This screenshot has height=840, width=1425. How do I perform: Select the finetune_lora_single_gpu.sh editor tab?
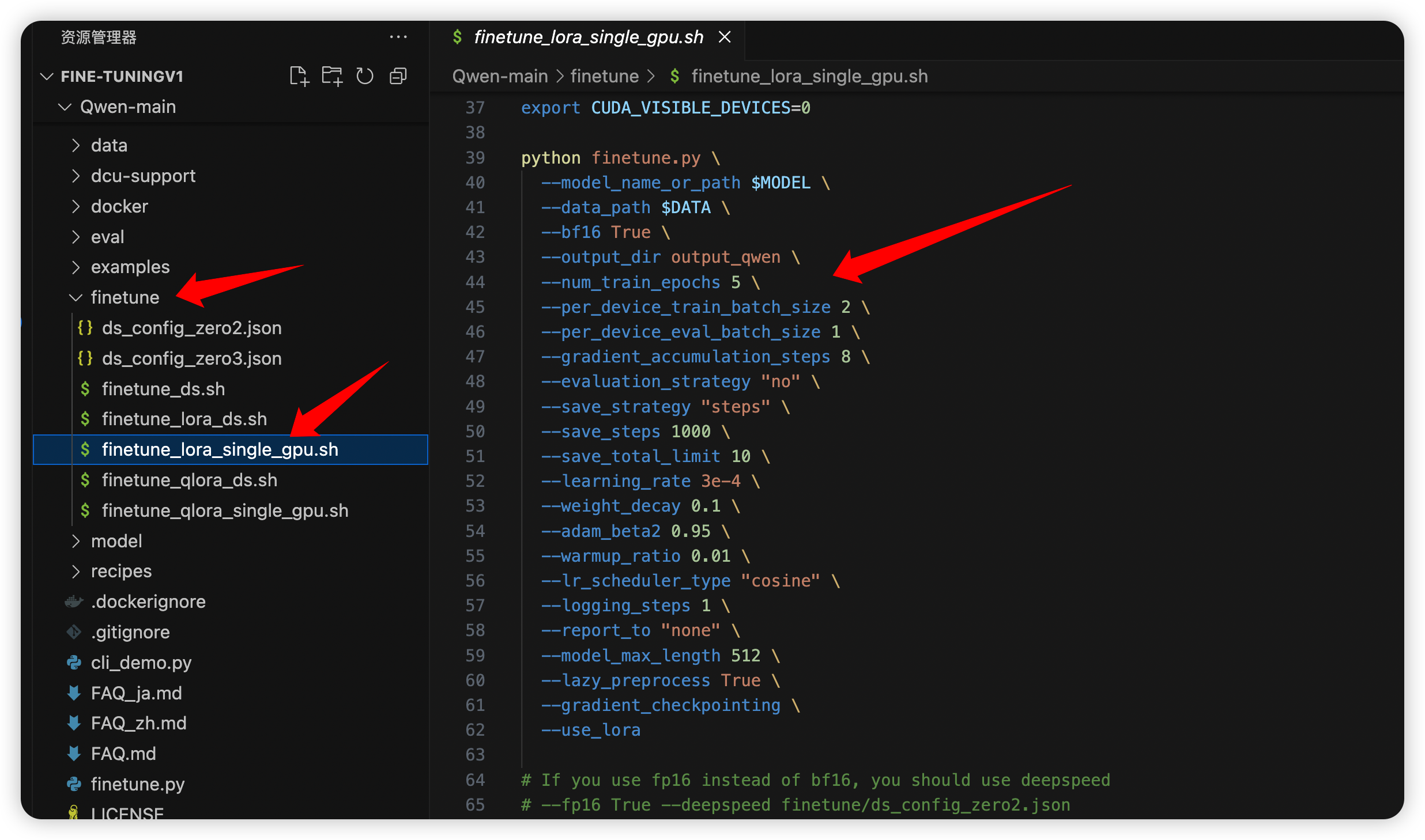pyautogui.click(x=588, y=37)
